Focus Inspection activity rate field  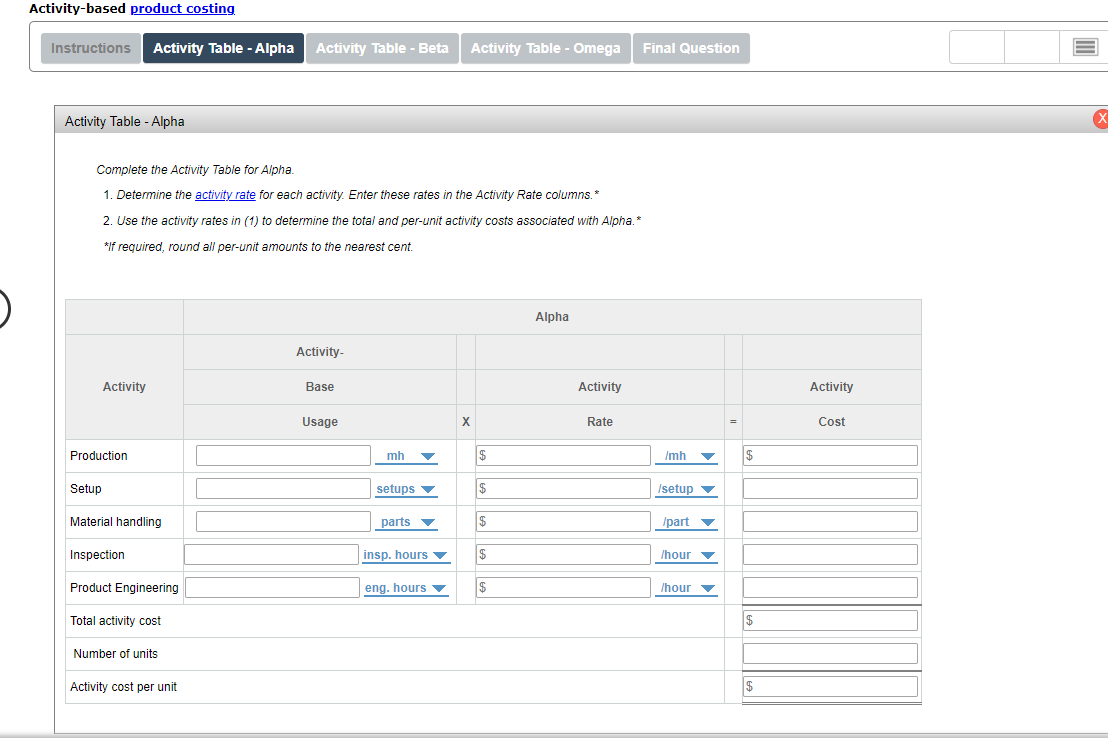(563, 555)
